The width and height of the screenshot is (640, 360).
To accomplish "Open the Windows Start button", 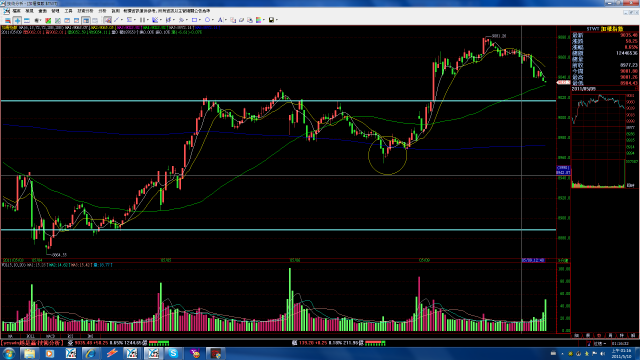I will pos(8,353).
